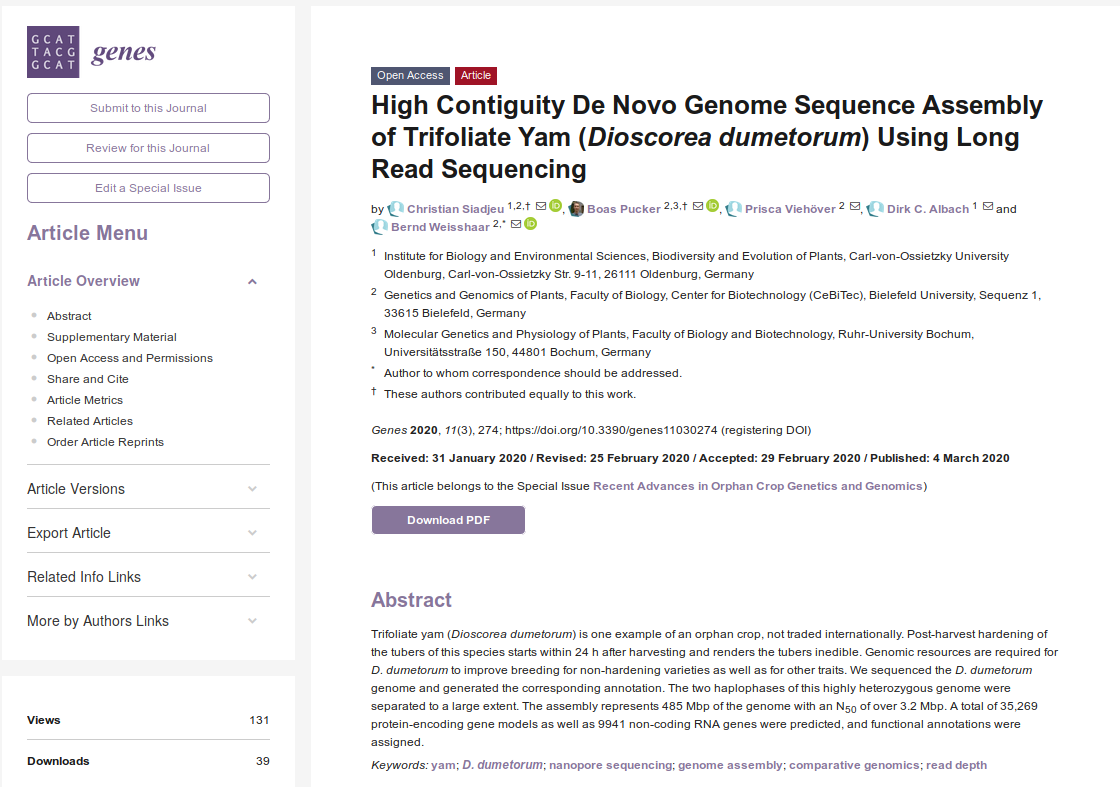Open Article Metrics menu entry
The height and width of the screenshot is (787, 1120).
pos(85,400)
